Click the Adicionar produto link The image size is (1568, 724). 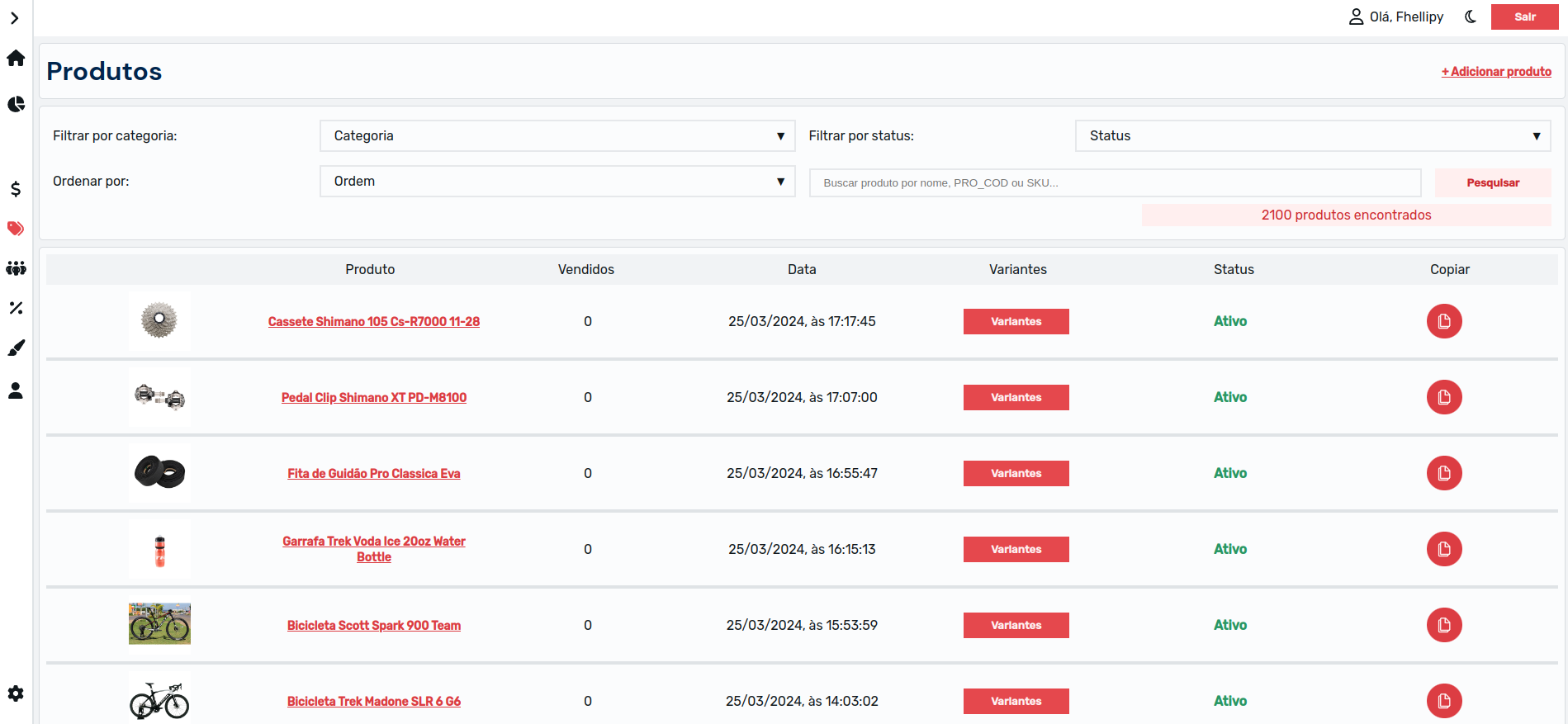click(1496, 72)
